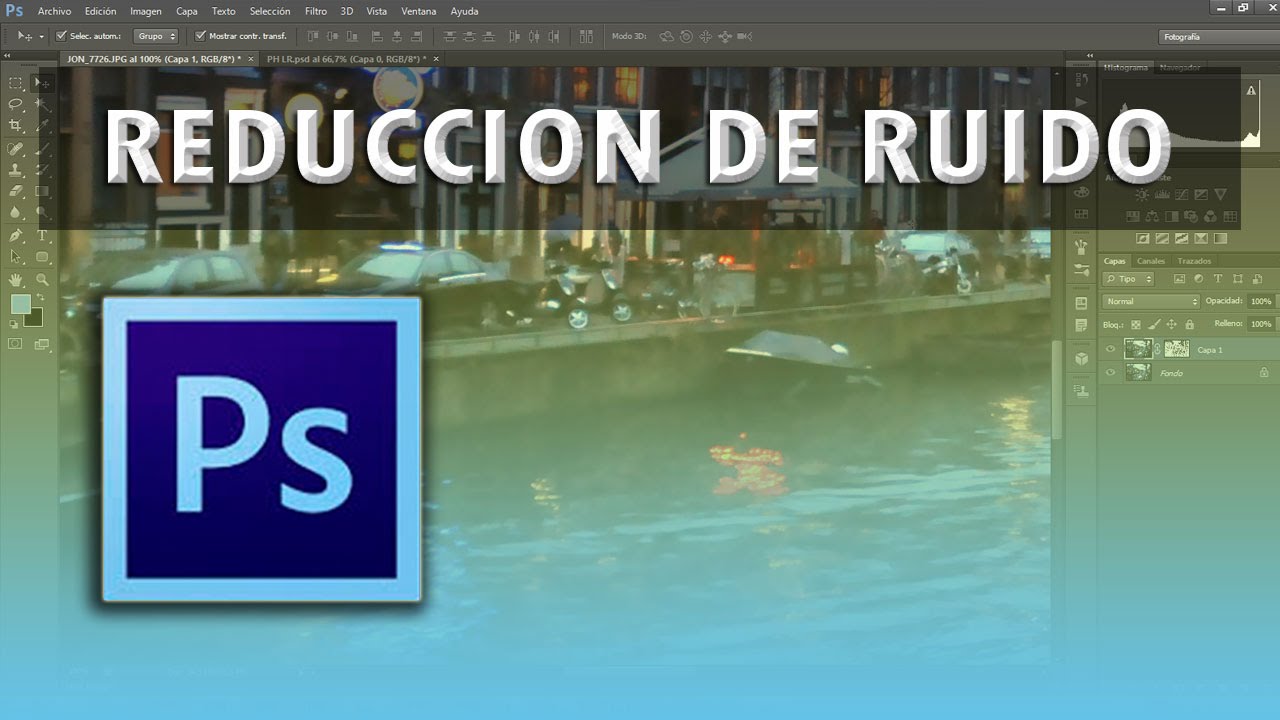
Task: Select the Magic Wand tool
Action: [x=42, y=104]
